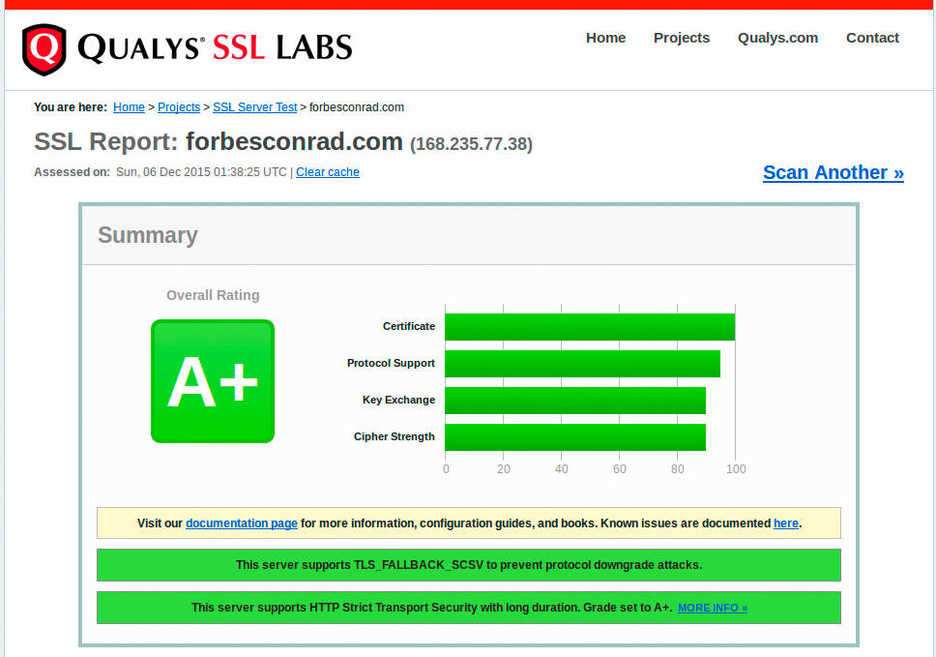936x657 pixels.
Task: Open the SSL Server Test breadcrumb link
Action: coord(255,107)
